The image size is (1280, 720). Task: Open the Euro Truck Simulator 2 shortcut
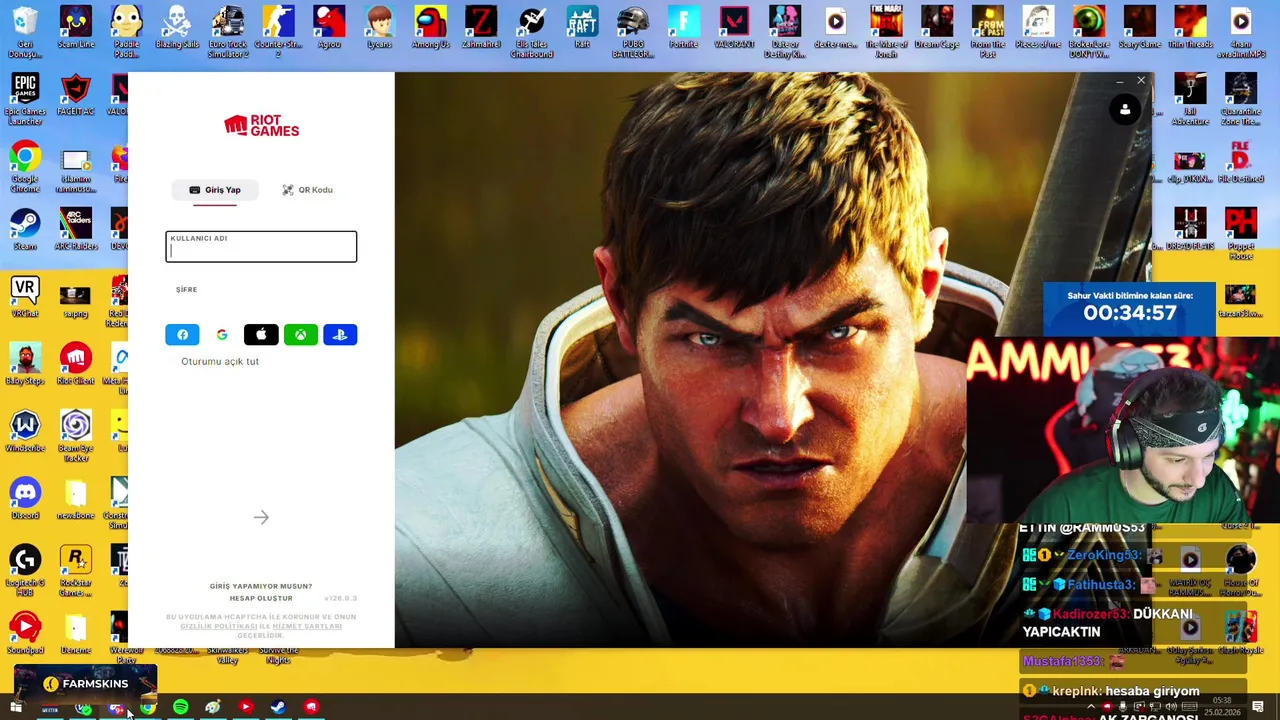(228, 32)
